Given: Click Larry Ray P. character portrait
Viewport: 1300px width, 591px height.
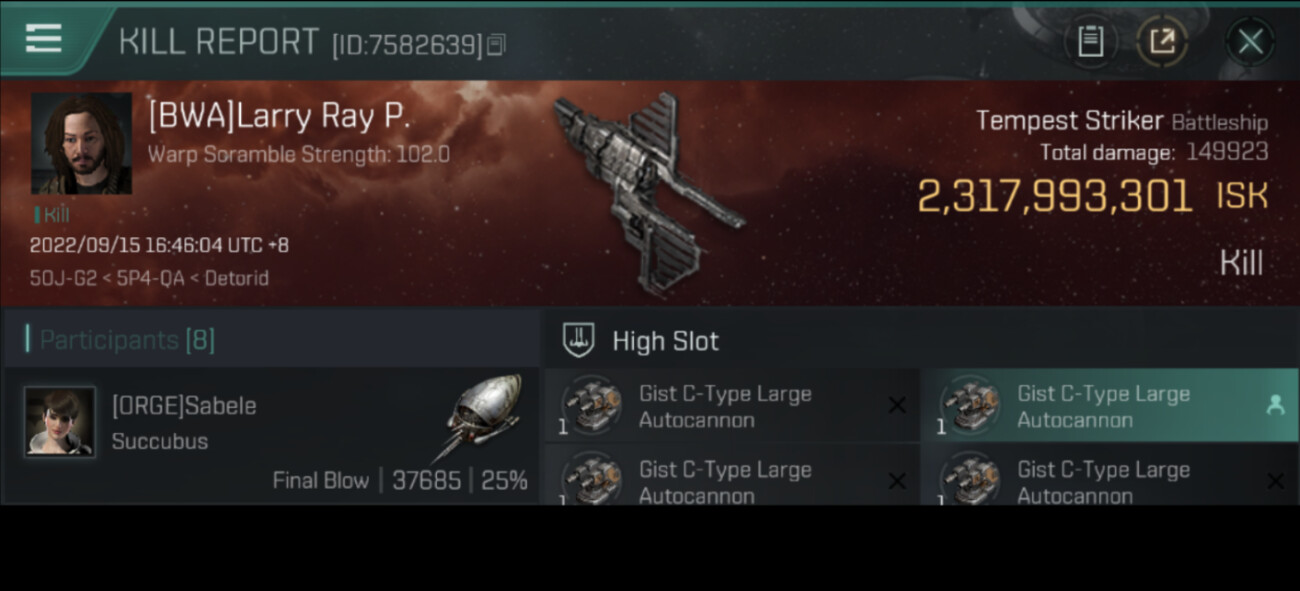Looking at the screenshot, I should pos(81,143).
